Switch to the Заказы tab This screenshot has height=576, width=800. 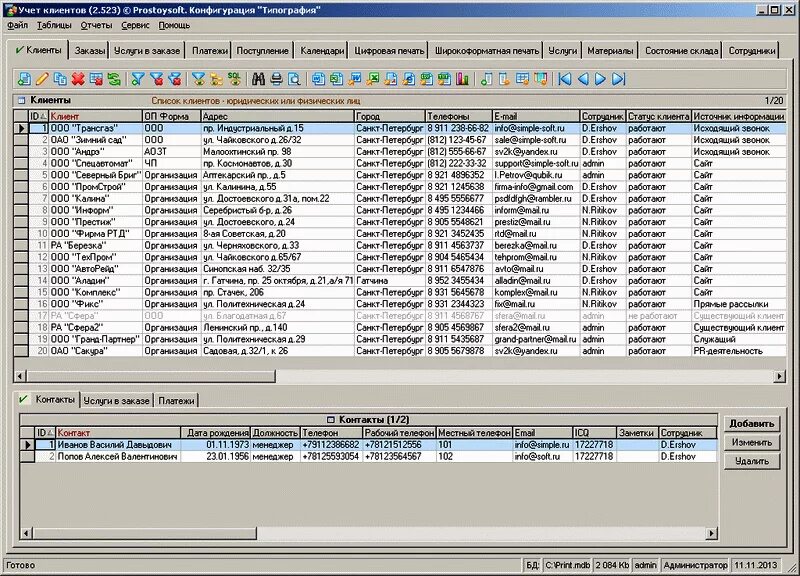pos(90,51)
